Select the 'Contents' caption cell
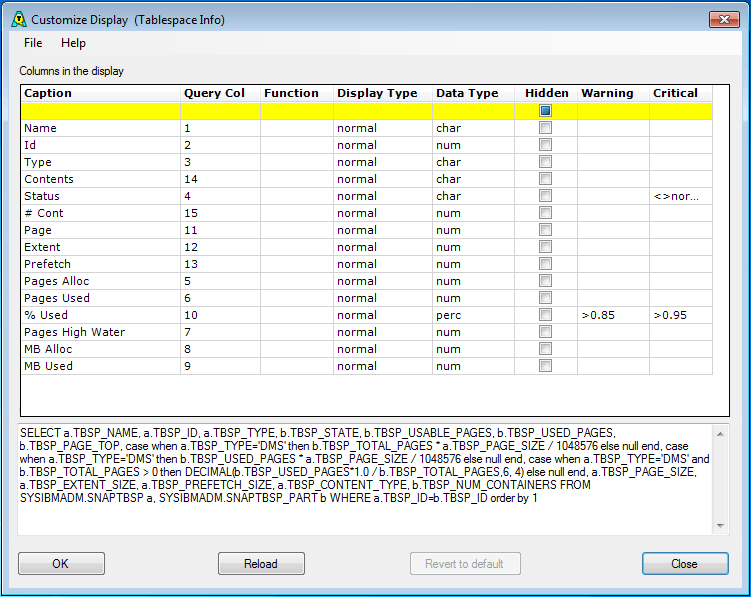Viewport: 751px width, 597px height. [x=101, y=179]
